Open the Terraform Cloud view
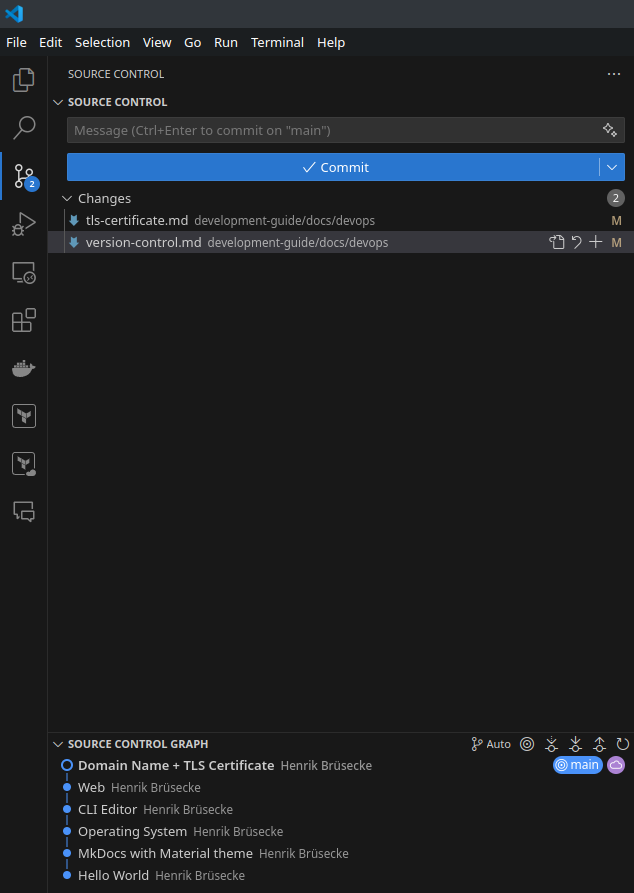Image resolution: width=634 pixels, height=893 pixels. [23, 464]
